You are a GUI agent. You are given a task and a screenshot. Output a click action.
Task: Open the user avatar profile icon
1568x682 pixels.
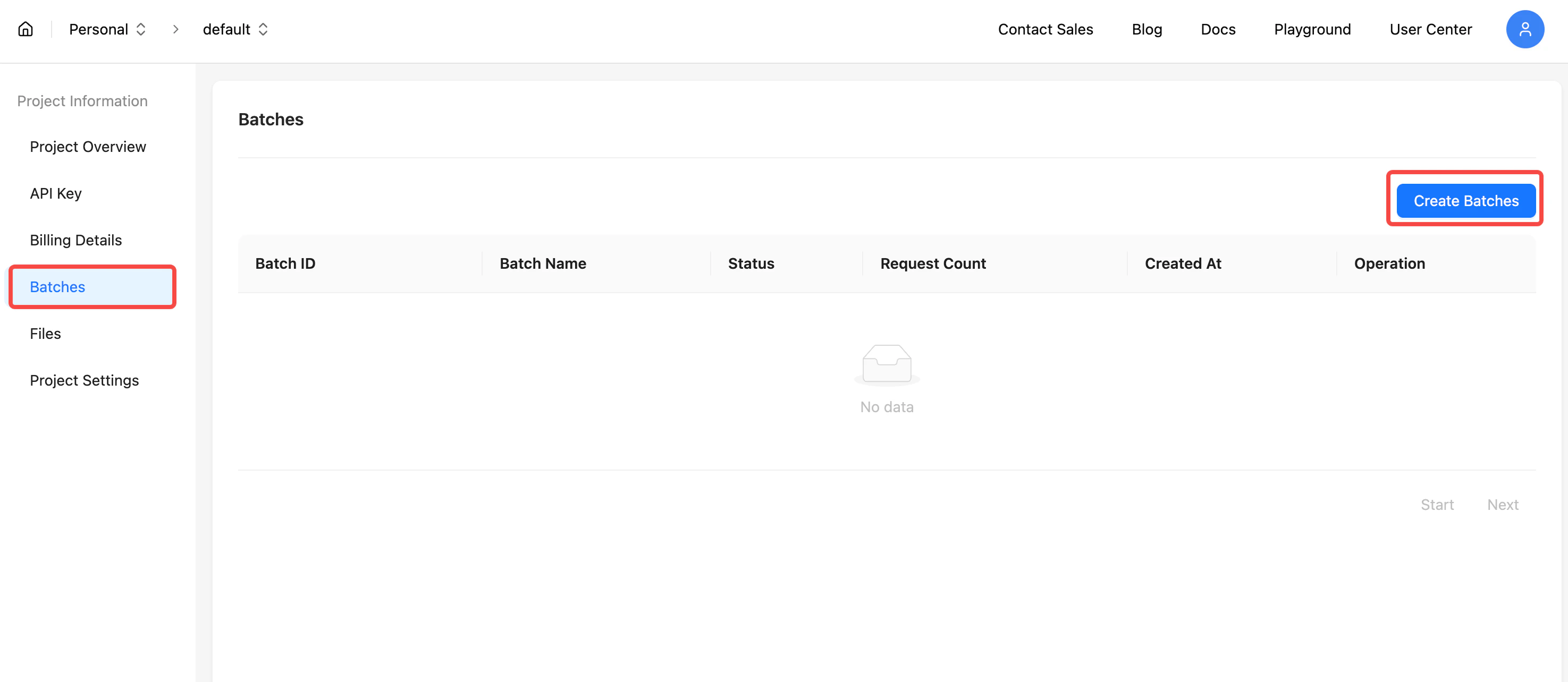[1524, 29]
